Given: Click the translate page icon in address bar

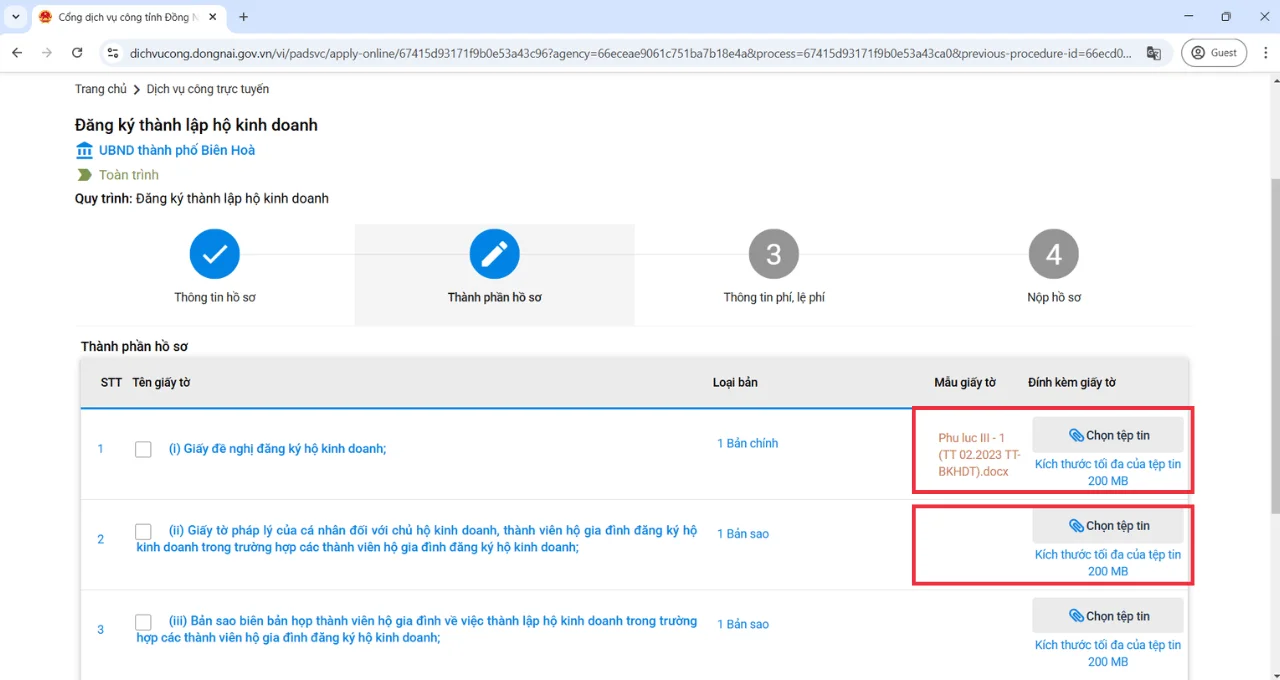Looking at the screenshot, I should [1153, 53].
